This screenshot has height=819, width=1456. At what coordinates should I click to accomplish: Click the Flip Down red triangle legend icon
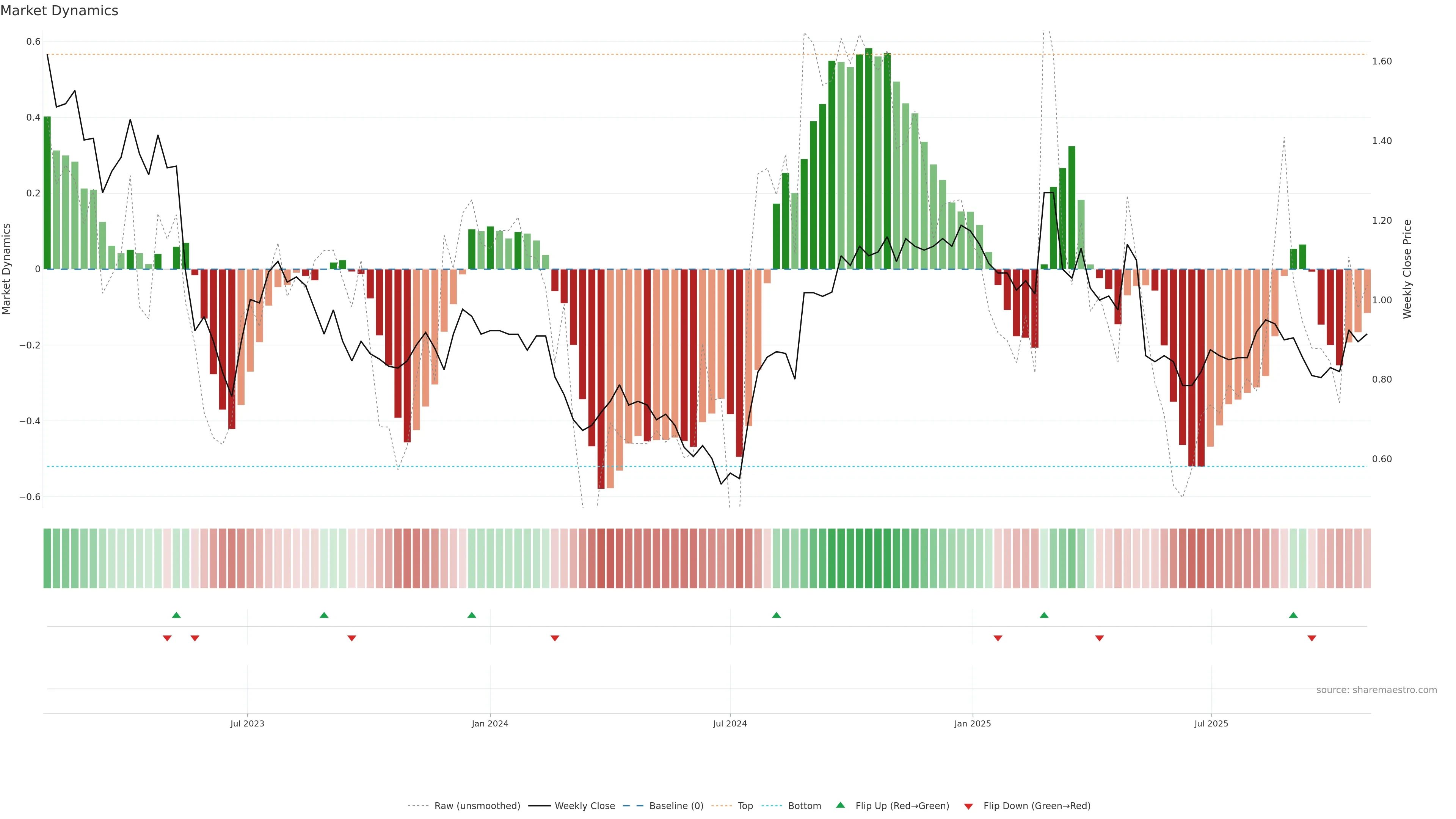pyautogui.click(x=968, y=806)
